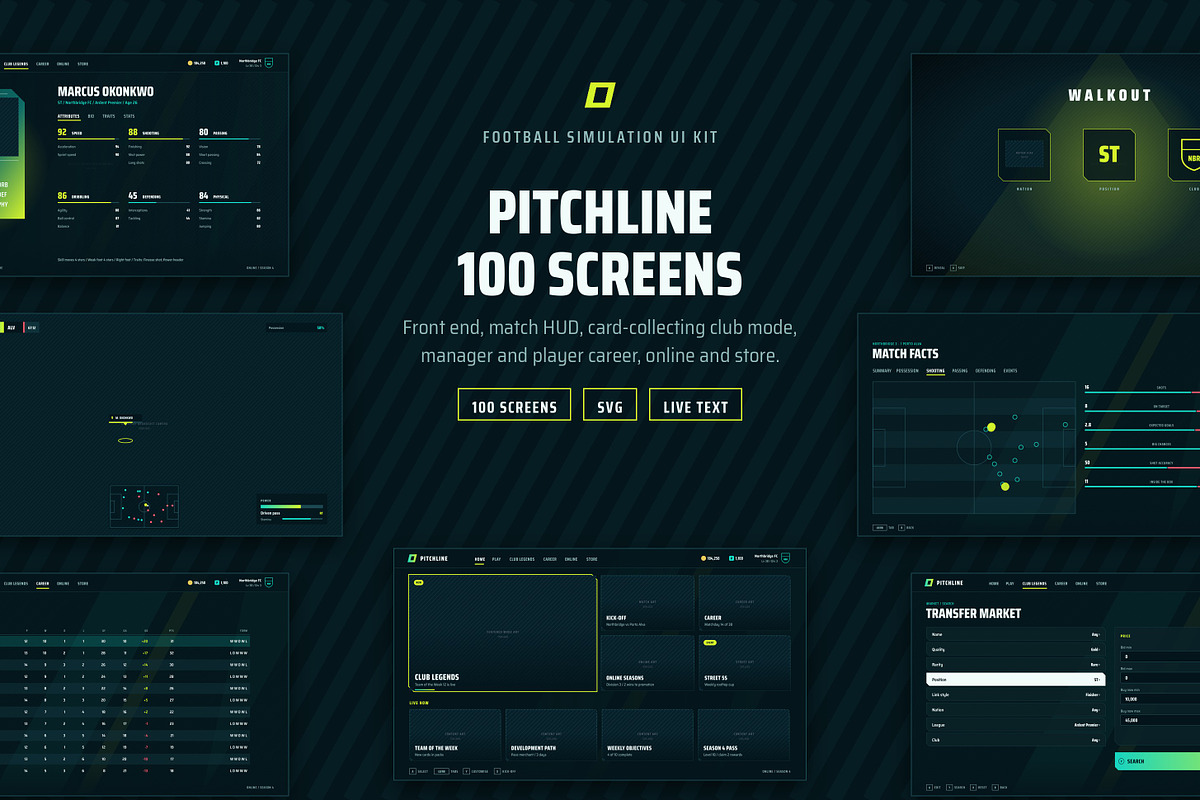Open the highlighted Position filter dropdown

coord(1016,679)
